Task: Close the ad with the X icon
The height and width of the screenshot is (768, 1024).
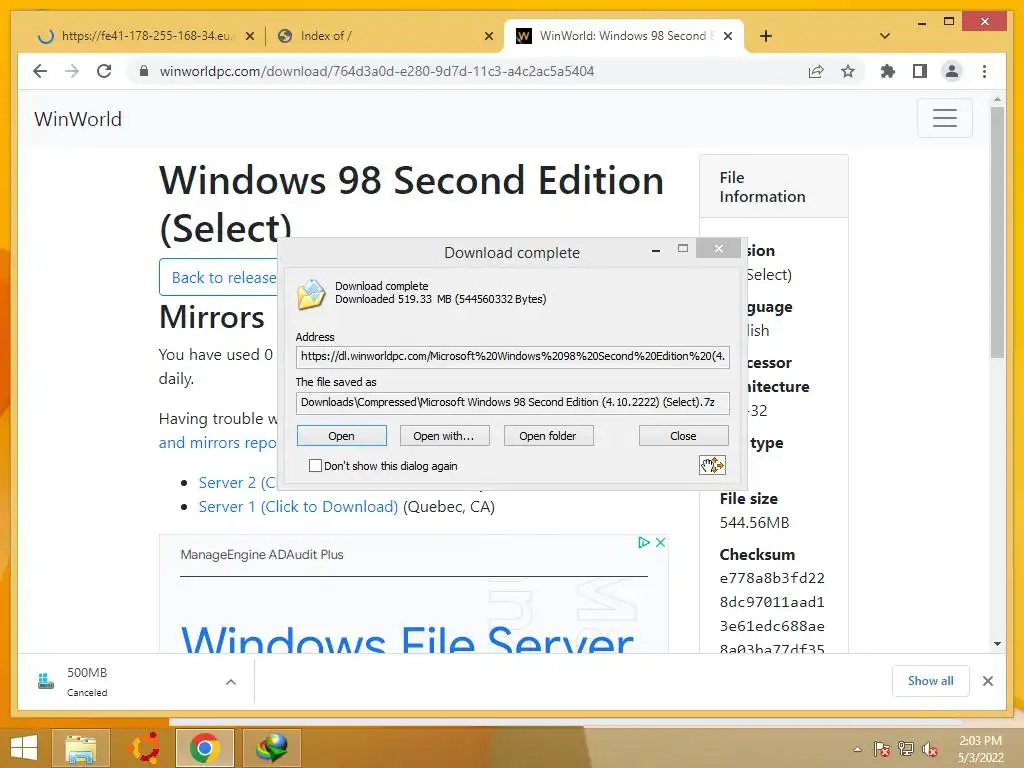Action: (660, 542)
